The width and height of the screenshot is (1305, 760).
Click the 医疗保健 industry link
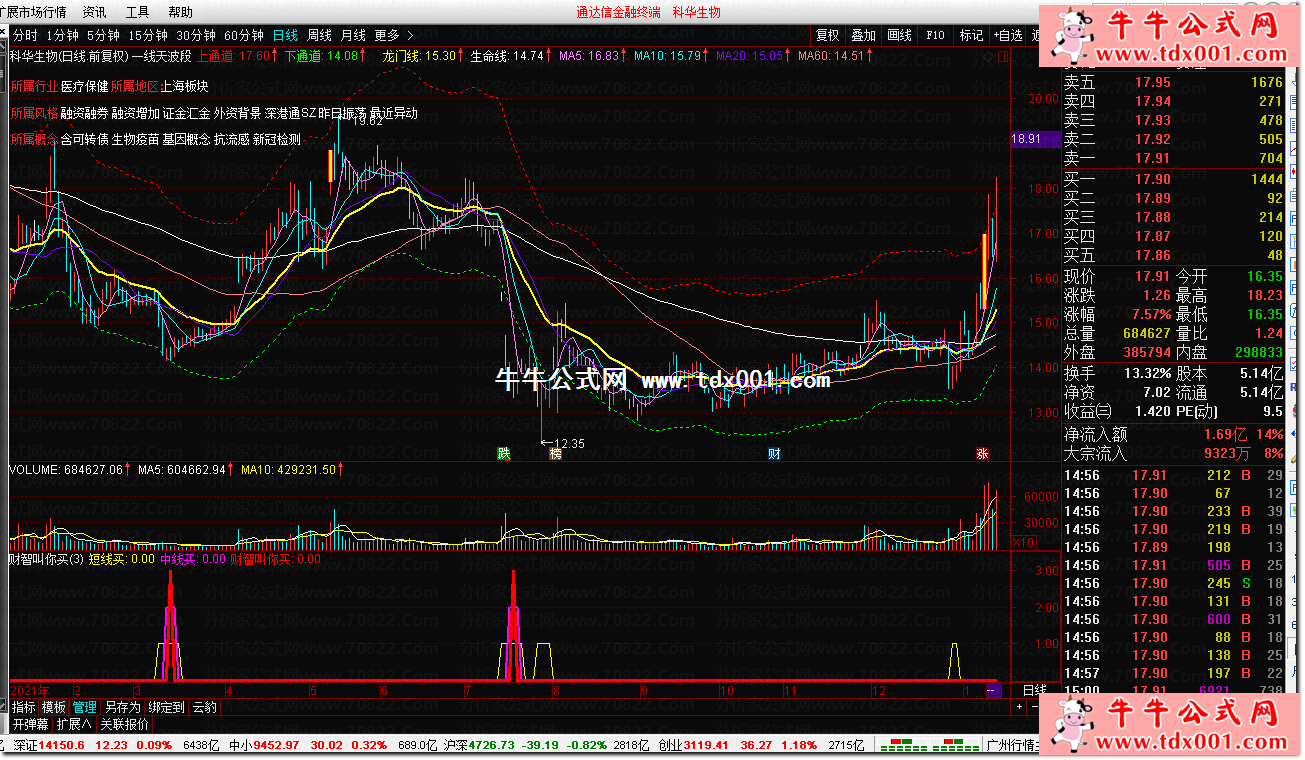point(85,86)
